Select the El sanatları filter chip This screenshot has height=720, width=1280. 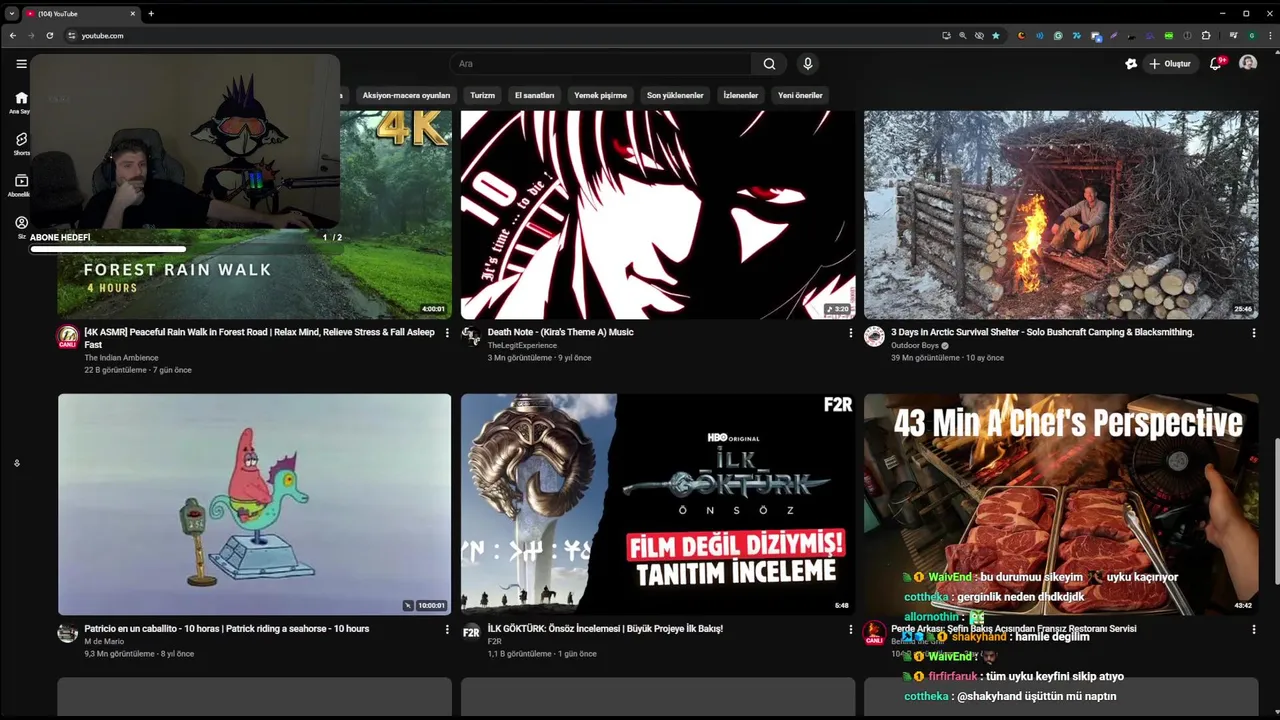(535, 95)
